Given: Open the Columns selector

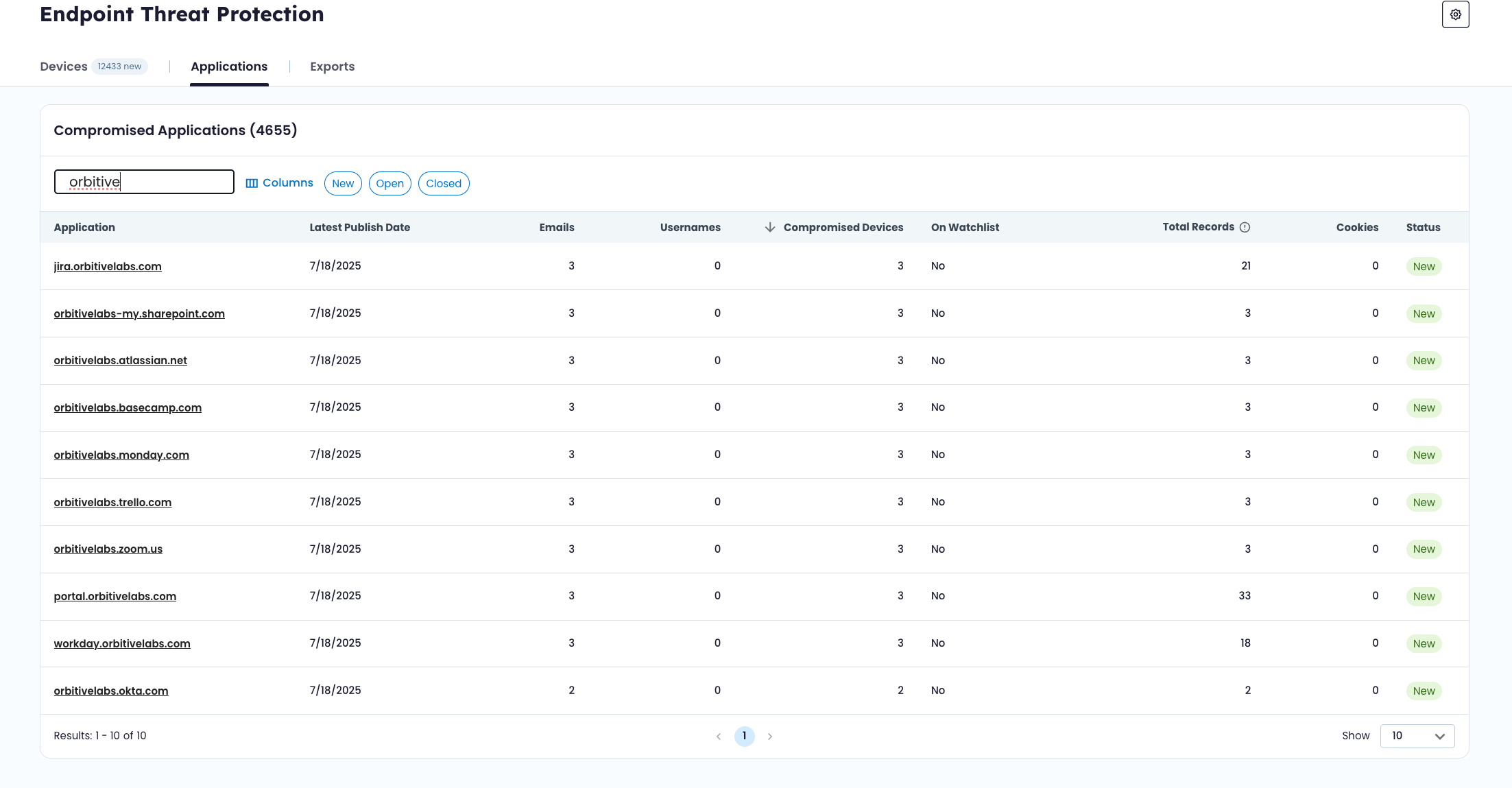Looking at the screenshot, I should pyautogui.click(x=279, y=183).
